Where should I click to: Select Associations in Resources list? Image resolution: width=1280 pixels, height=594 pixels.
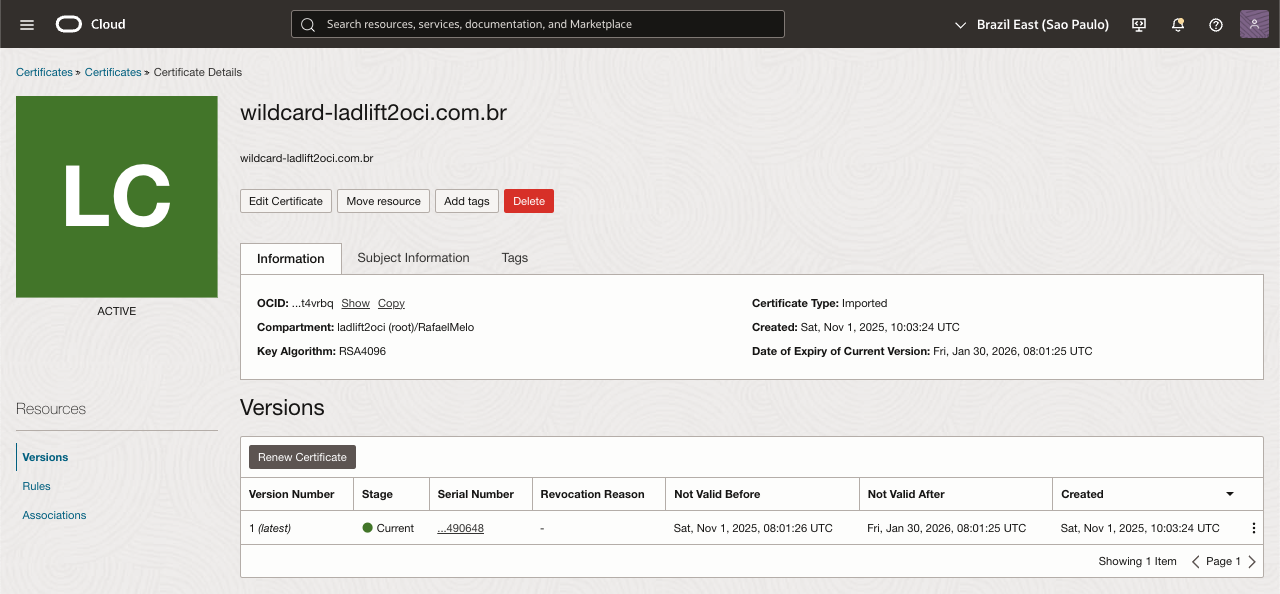click(54, 515)
